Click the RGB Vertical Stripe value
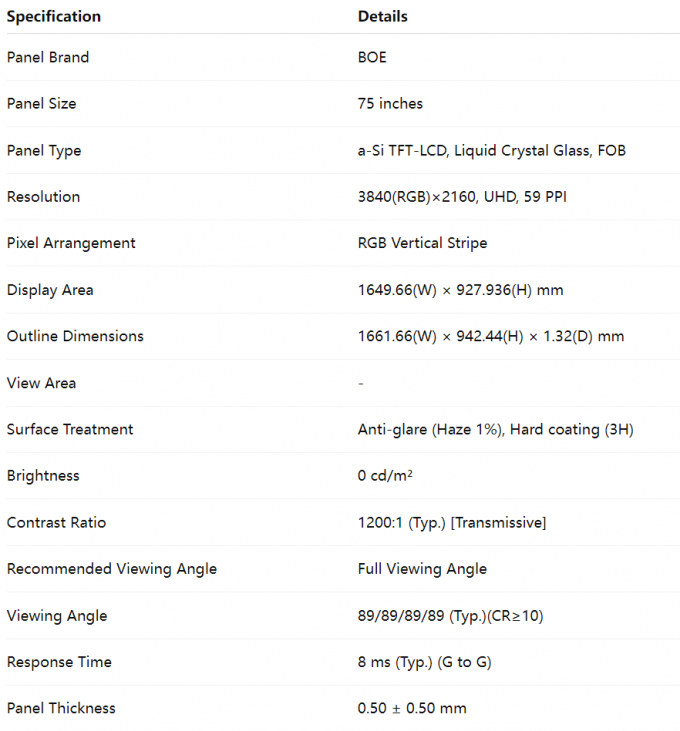This screenshot has height=731, width=680. (x=422, y=243)
